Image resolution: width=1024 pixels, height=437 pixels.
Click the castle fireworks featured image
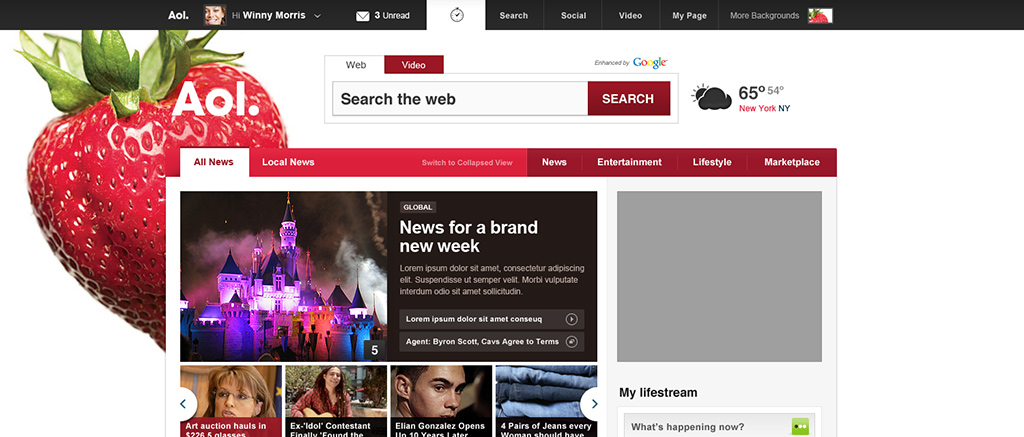coord(283,276)
